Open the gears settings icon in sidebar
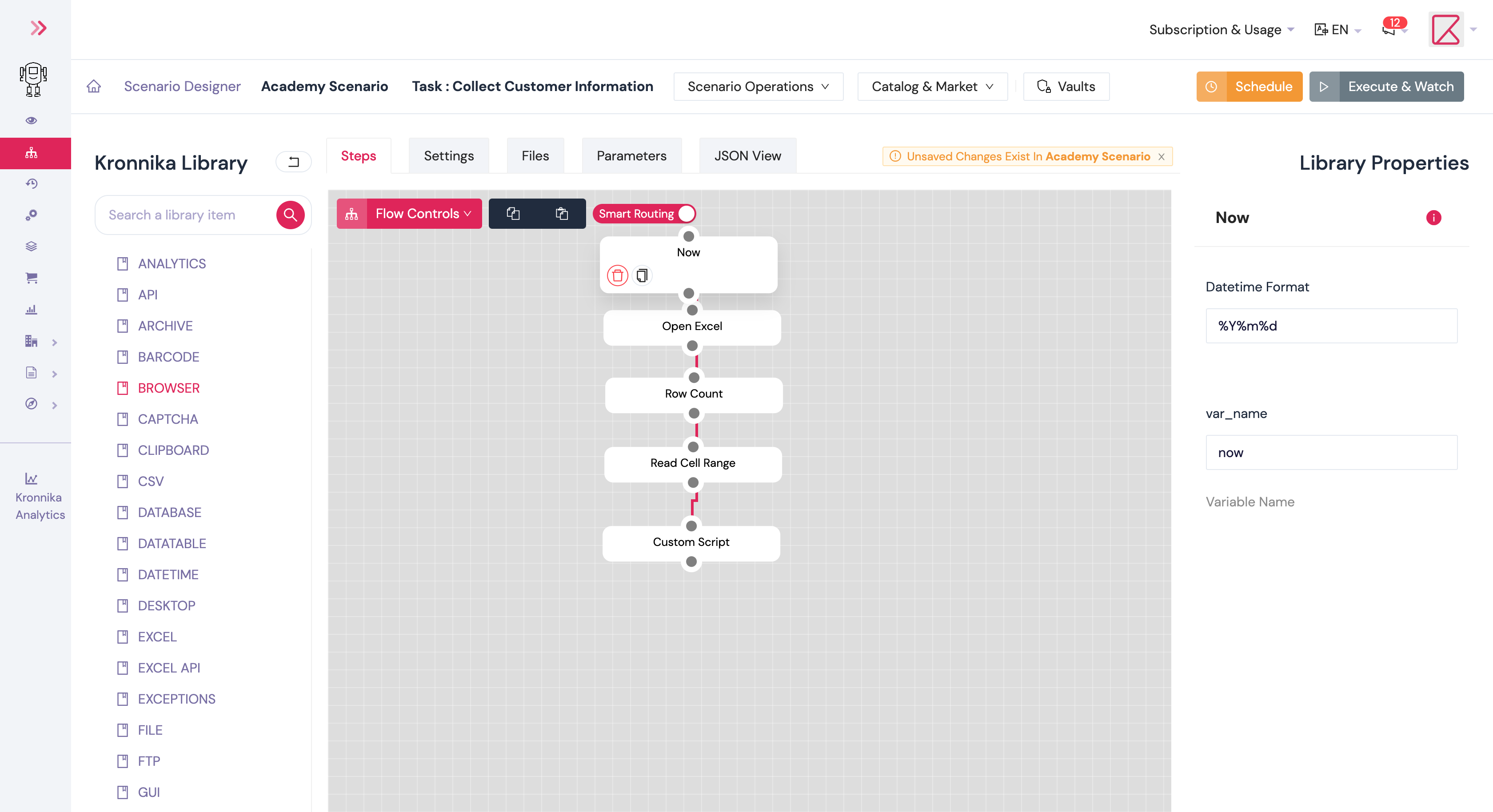Viewport: 1493px width, 812px height. pyautogui.click(x=31, y=215)
